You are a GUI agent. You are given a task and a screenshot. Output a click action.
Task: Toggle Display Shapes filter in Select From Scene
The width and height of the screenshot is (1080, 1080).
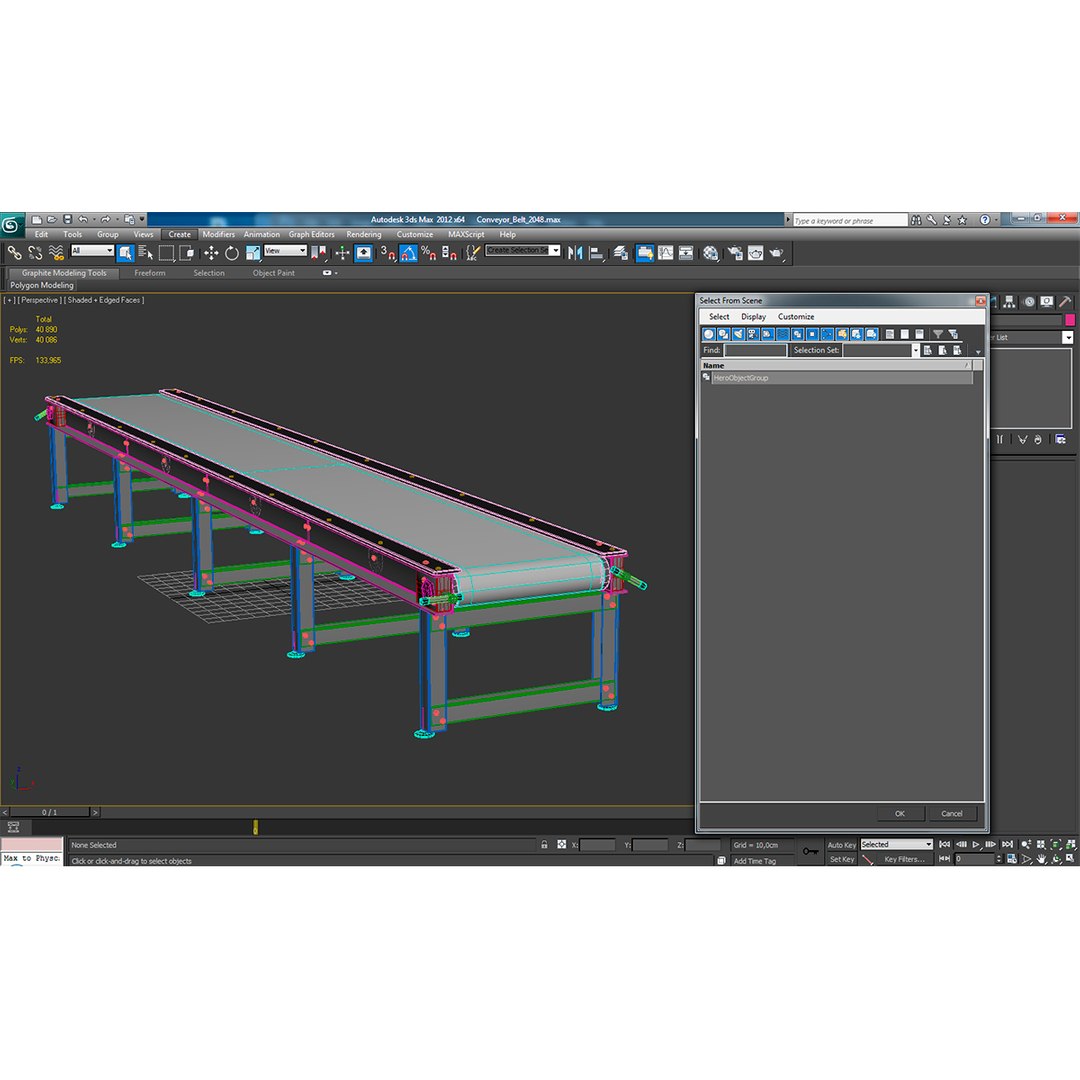pos(723,334)
